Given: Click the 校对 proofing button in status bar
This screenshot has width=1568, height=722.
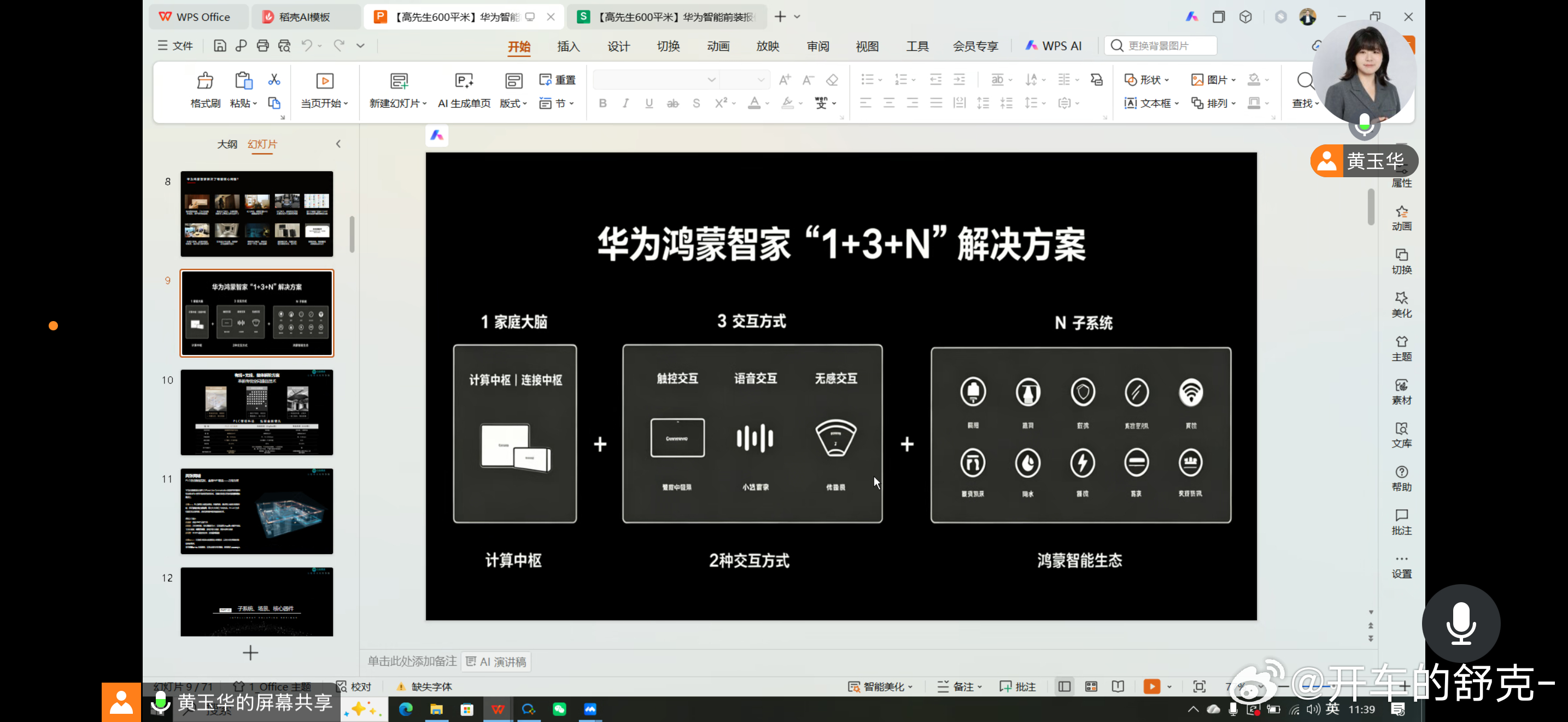Looking at the screenshot, I should point(354,686).
